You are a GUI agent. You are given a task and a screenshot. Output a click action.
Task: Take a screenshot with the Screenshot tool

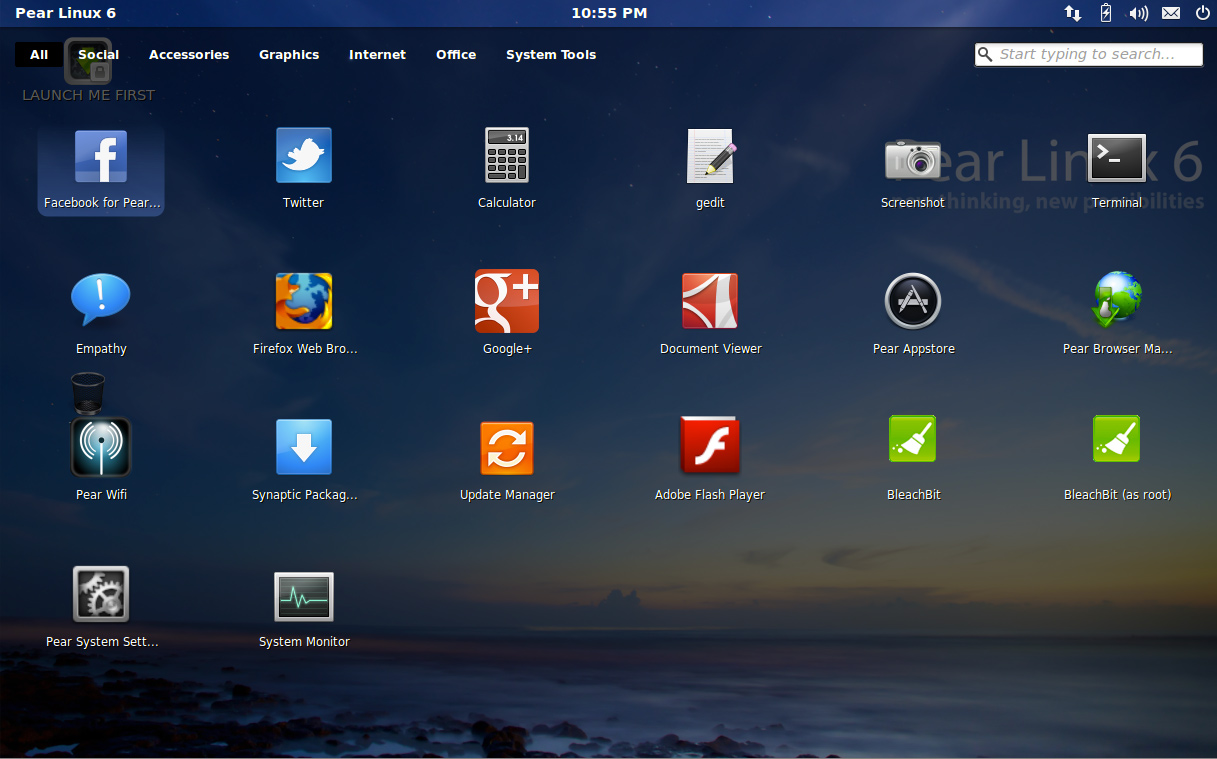tap(913, 168)
